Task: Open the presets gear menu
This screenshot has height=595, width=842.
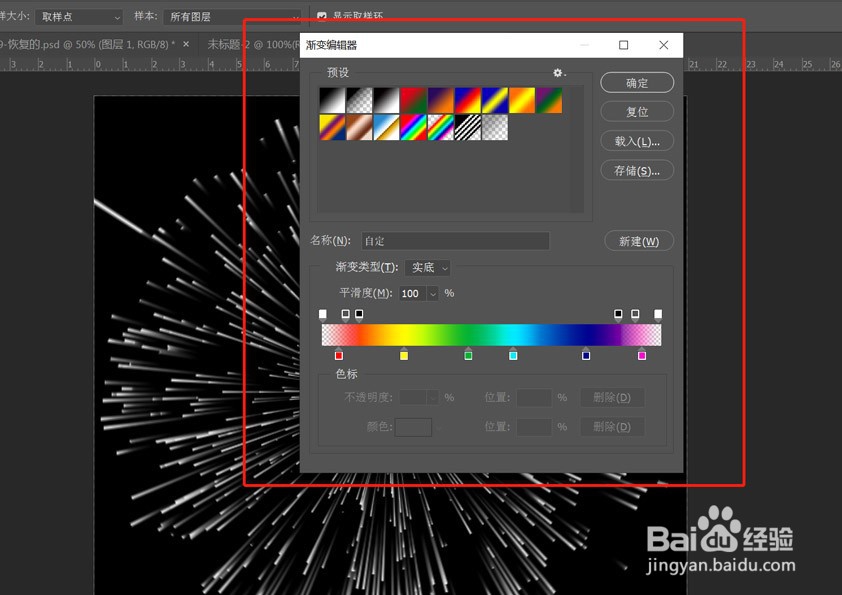Action: [558, 72]
